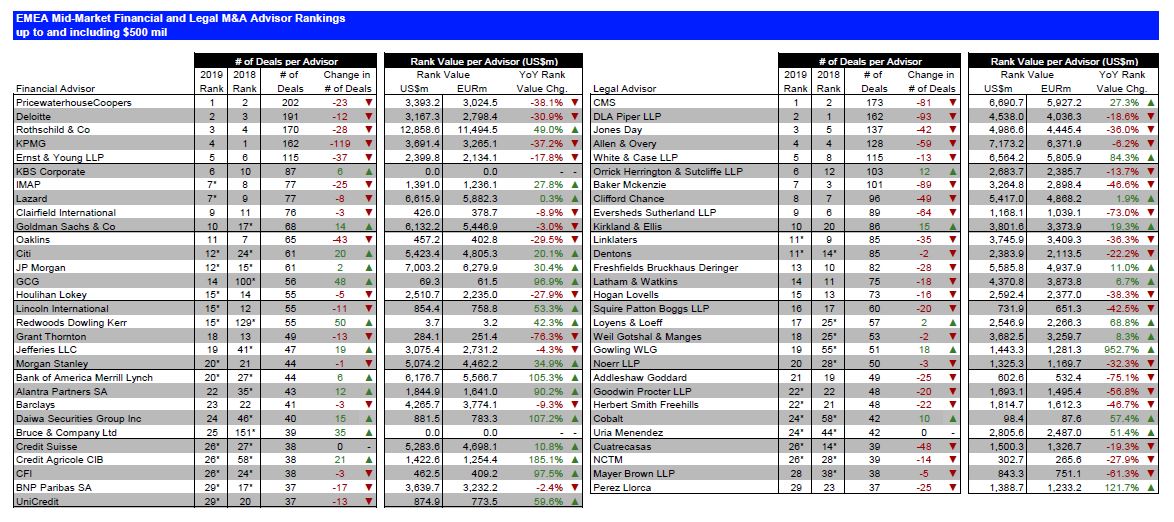Screen dimensions: 1174x522
Task: Select 'Allen & Overy' cell
Action: click(622, 144)
